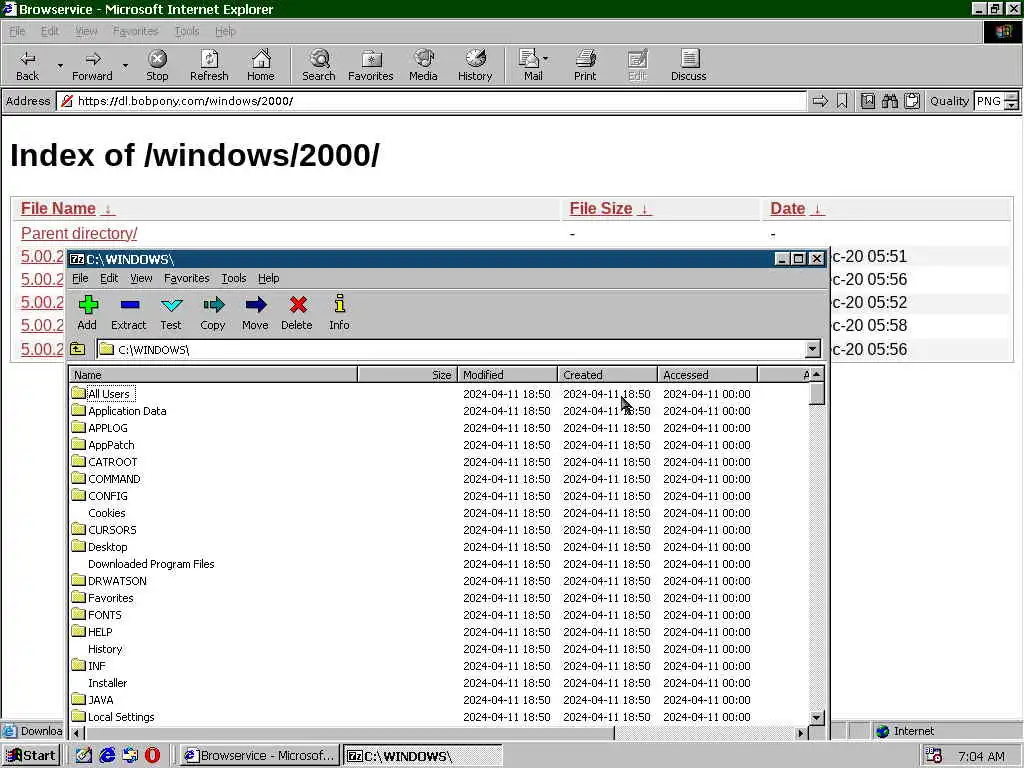The height and width of the screenshot is (768, 1024).
Task: Click the 7-Zip vertical scrollbar down arrow
Action: click(816, 717)
